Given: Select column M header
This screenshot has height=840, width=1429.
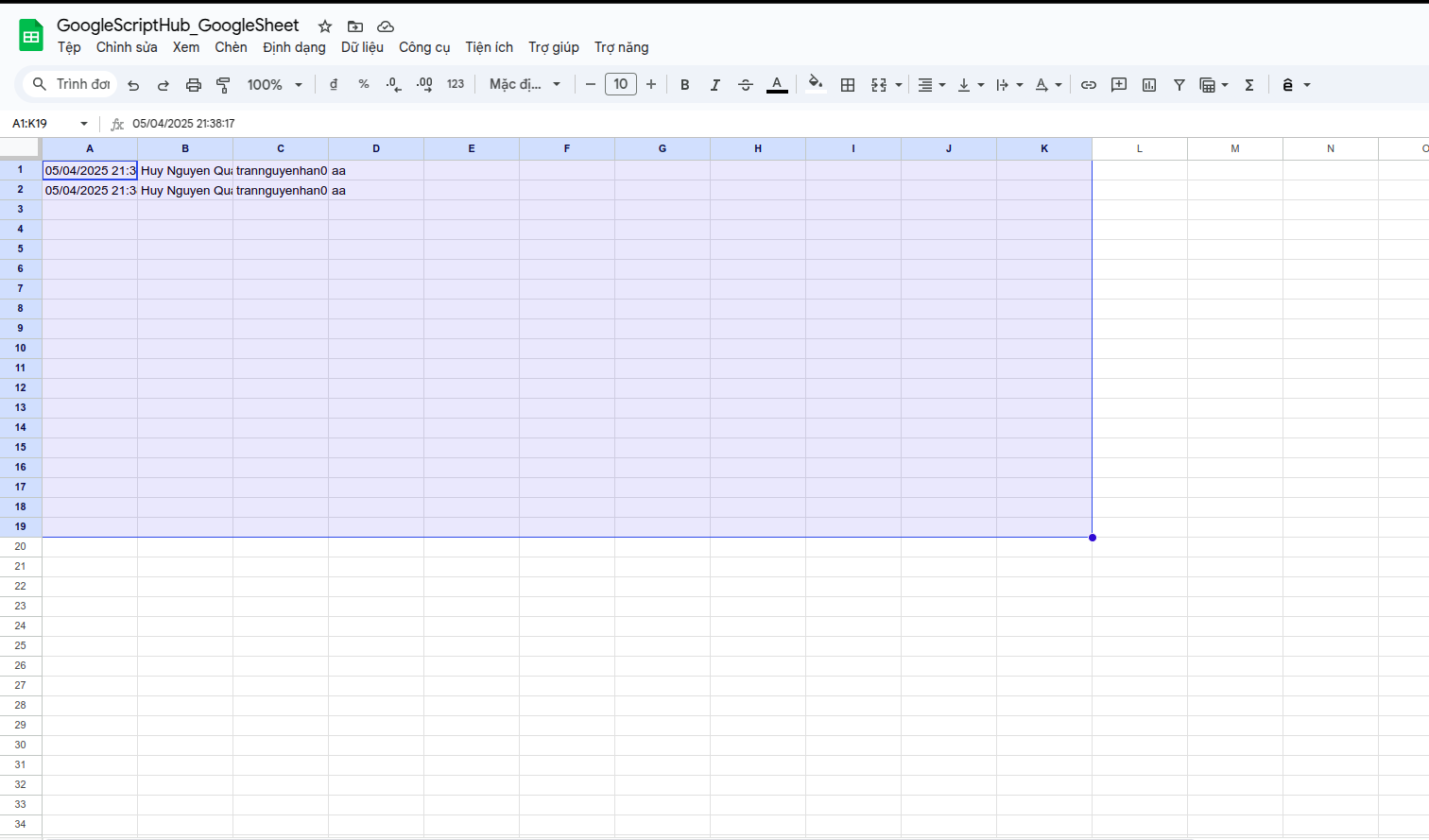Looking at the screenshot, I should pos(1235,148).
